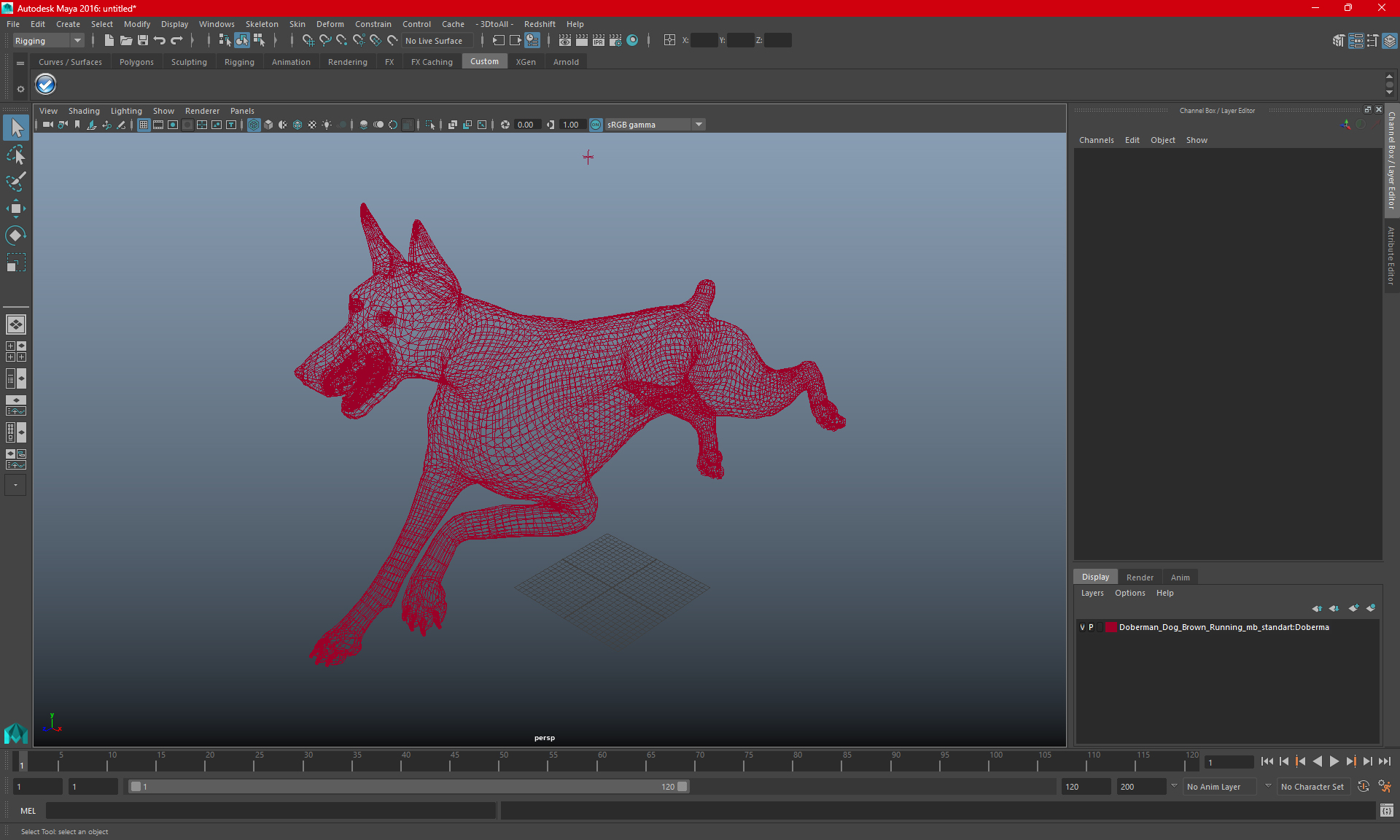Toggle layer display type box

pos(1100,627)
